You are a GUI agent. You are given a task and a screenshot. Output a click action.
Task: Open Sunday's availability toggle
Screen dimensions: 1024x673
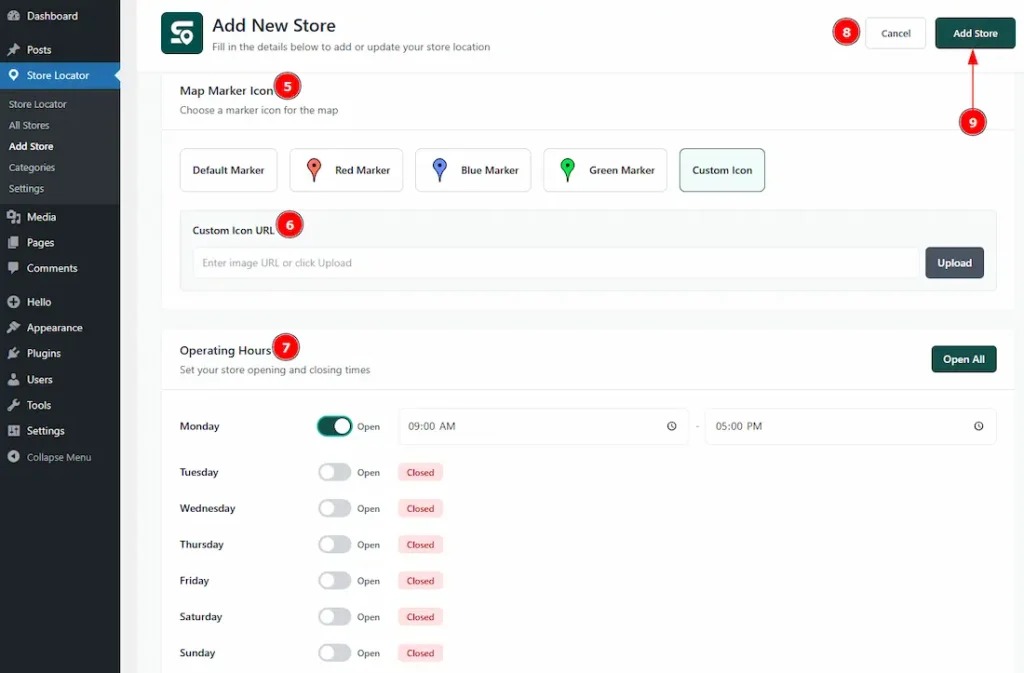point(334,652)
